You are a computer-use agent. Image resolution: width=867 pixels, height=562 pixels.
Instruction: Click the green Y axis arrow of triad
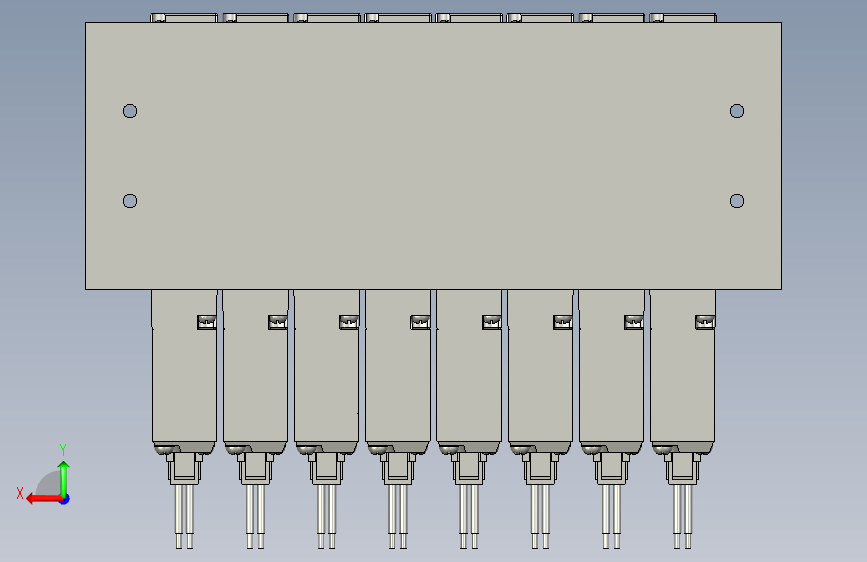(64, 478)
